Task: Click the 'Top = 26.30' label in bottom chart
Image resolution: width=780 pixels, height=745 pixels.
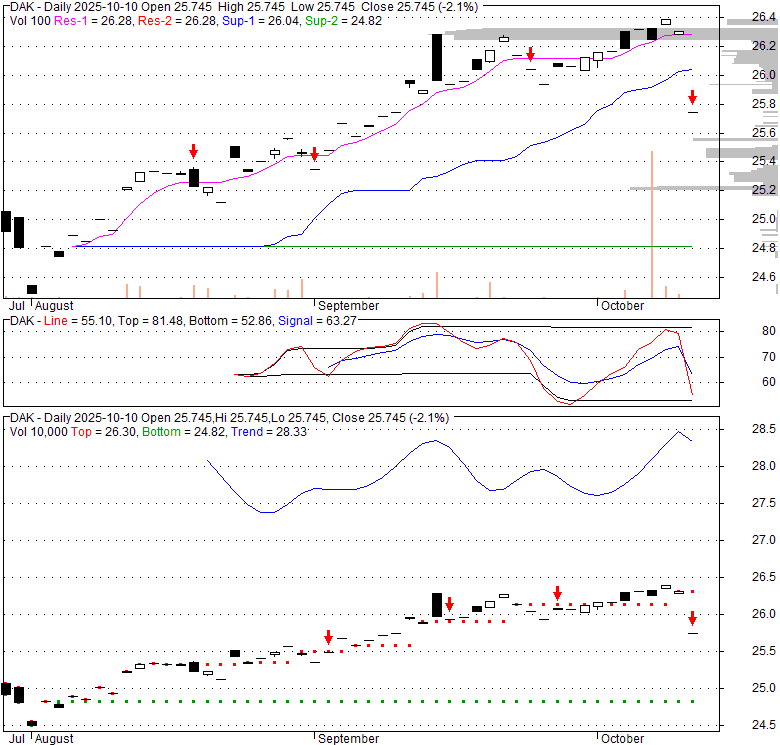Action: pyautogui.click(x=103, y=432)
